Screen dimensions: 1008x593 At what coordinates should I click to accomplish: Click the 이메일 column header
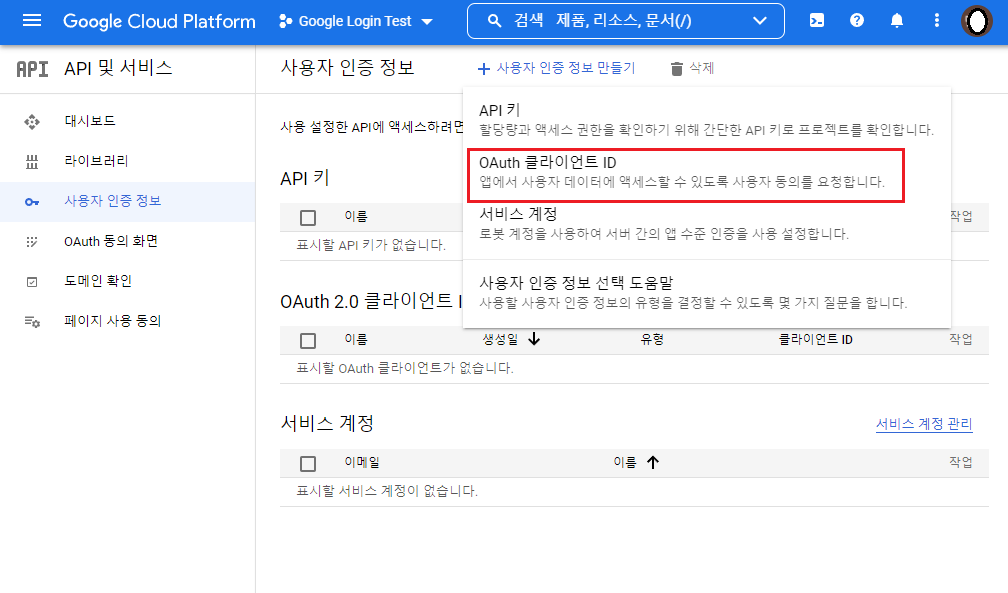362,462
